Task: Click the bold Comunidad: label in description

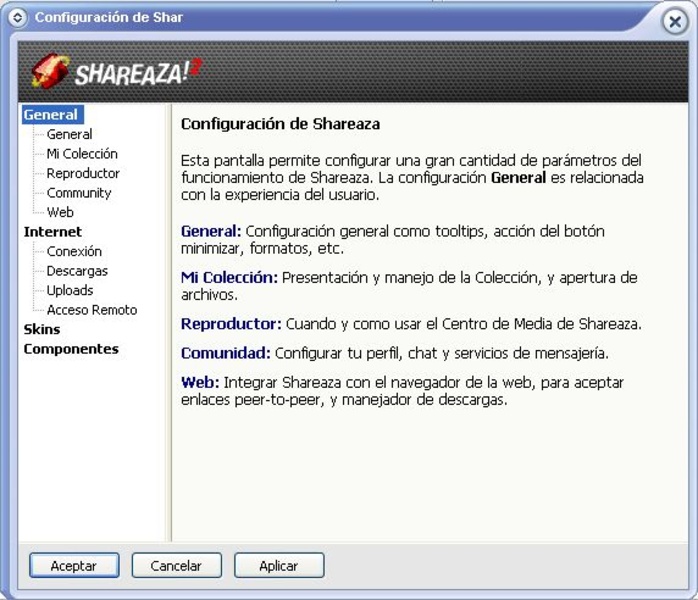Action: (226, 353)
